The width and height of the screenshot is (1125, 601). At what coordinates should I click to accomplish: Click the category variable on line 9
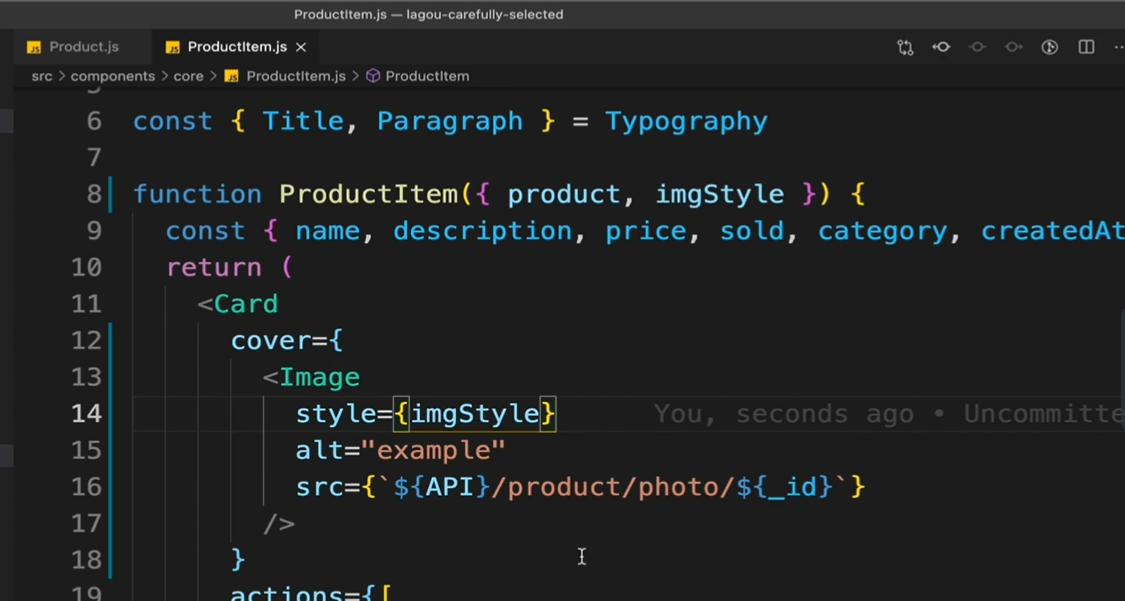click(882, 231)
